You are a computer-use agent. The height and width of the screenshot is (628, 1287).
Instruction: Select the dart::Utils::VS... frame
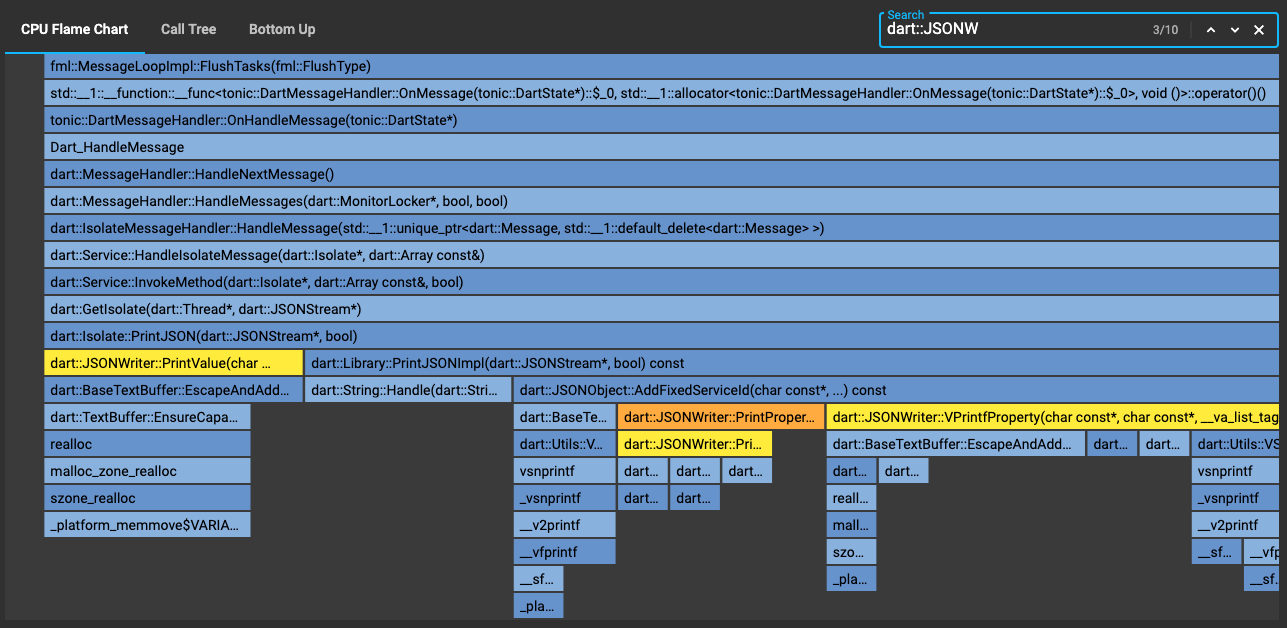(x=1235, y=444)
